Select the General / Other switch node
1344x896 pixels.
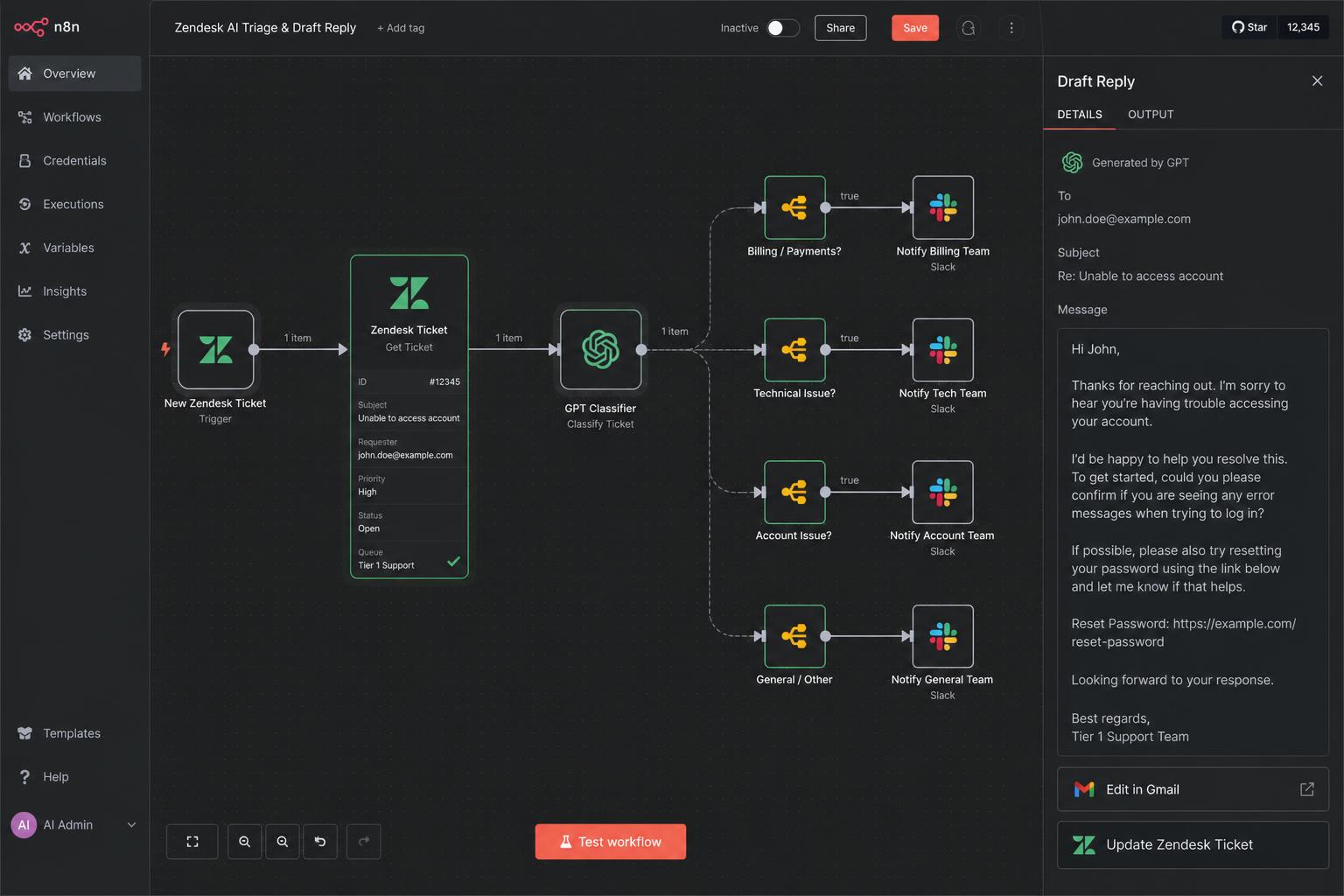click(x=794, y=636)
